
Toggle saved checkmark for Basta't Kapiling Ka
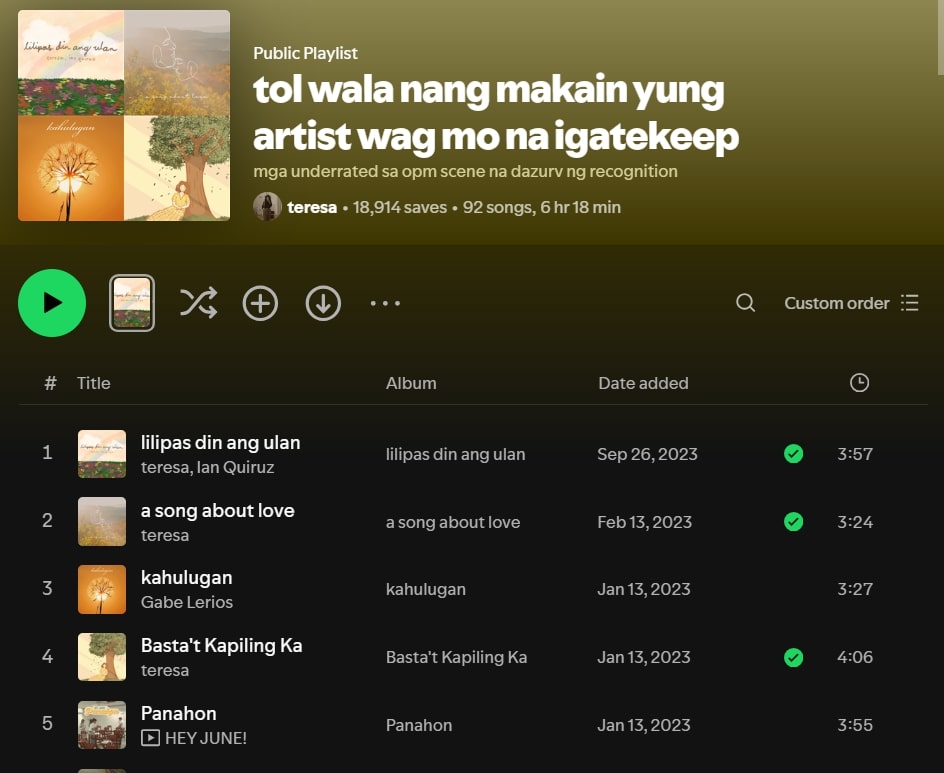793,657
